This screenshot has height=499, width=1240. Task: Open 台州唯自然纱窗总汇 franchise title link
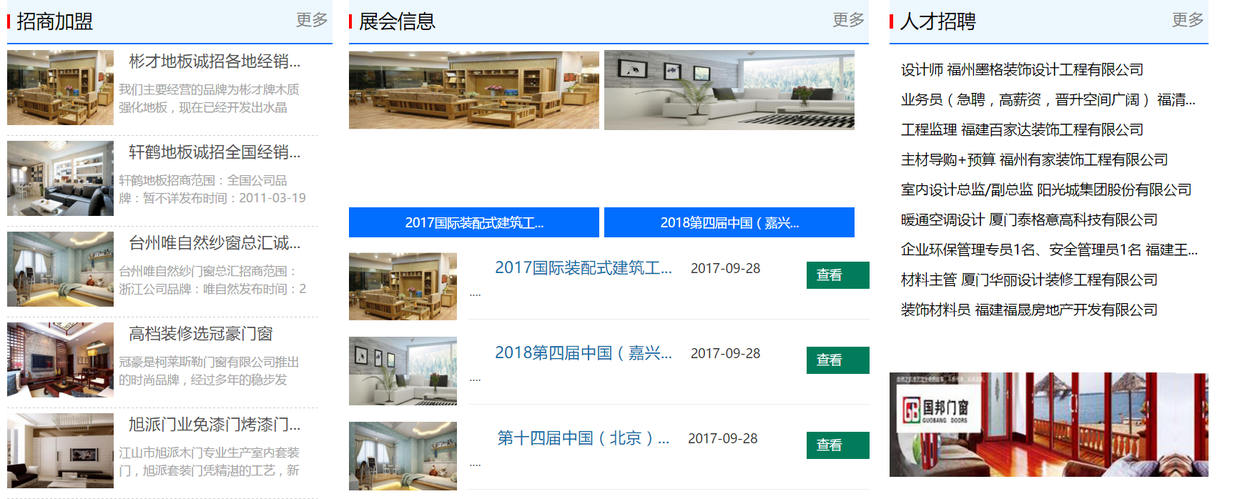pyautogui.click(x=214, y=243)
